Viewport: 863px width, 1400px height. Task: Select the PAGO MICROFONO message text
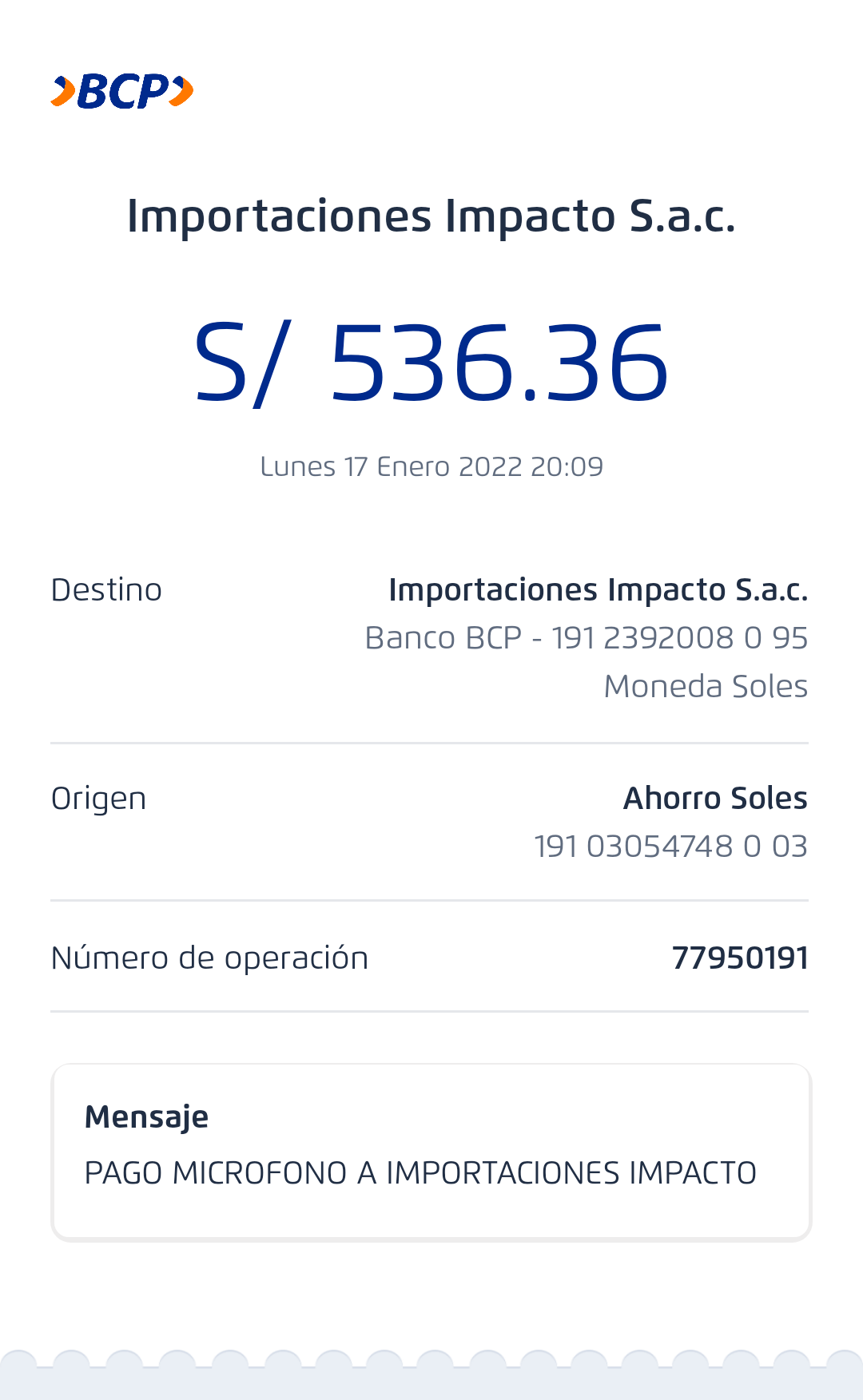click(x=420, y=1173)
